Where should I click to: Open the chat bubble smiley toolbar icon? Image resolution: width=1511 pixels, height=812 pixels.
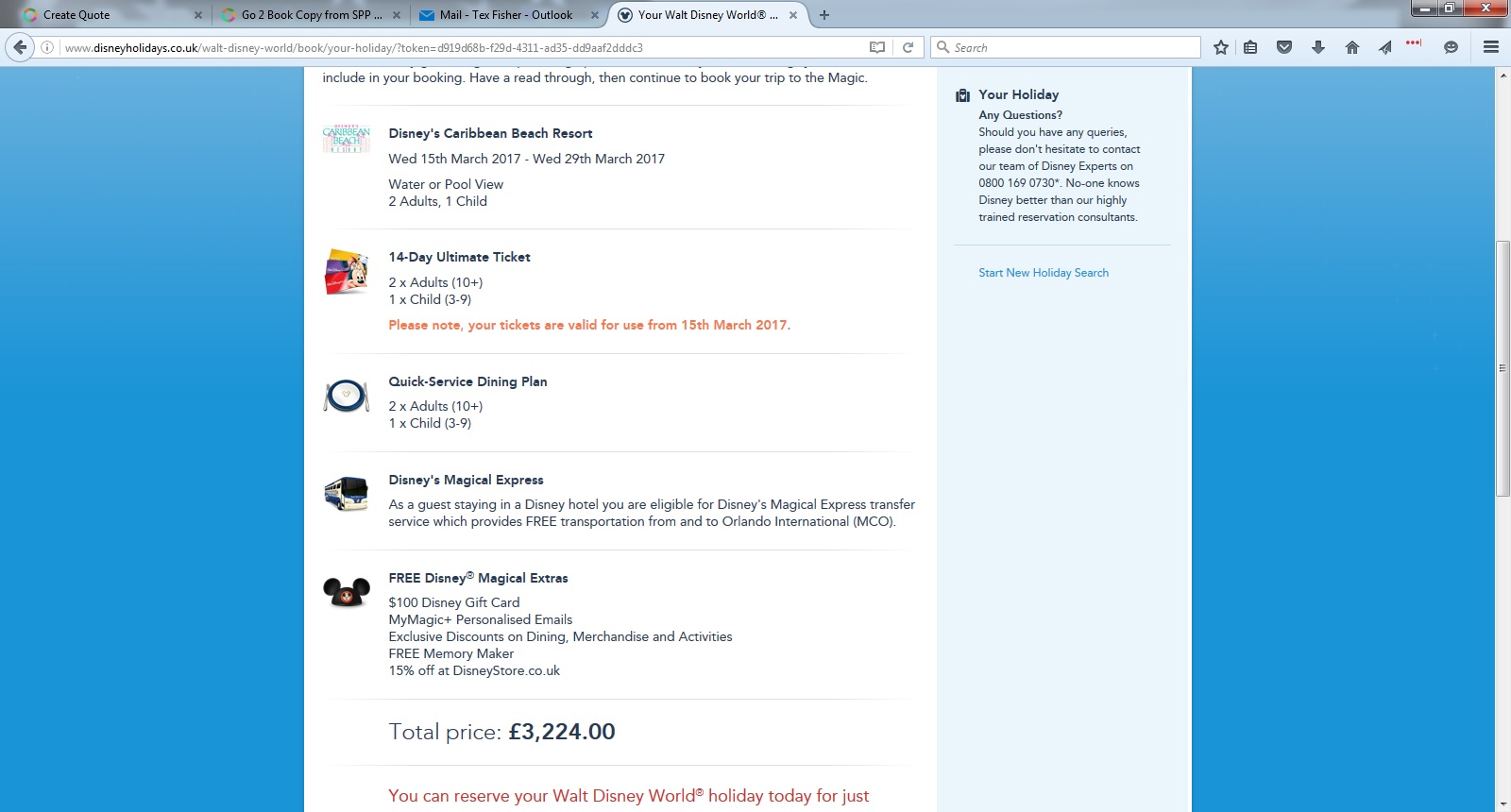point(1451,47)
